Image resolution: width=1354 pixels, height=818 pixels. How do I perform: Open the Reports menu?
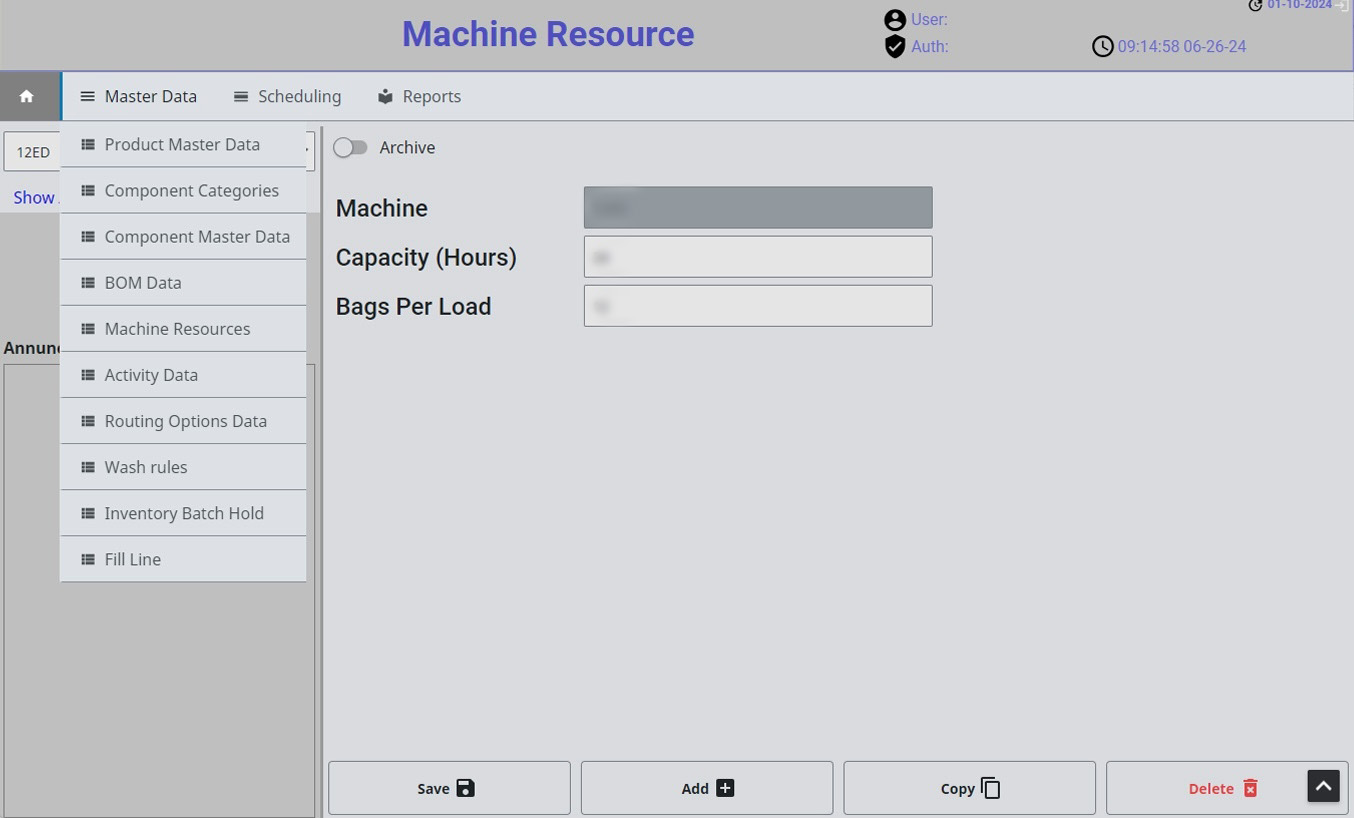pos(419,97)
